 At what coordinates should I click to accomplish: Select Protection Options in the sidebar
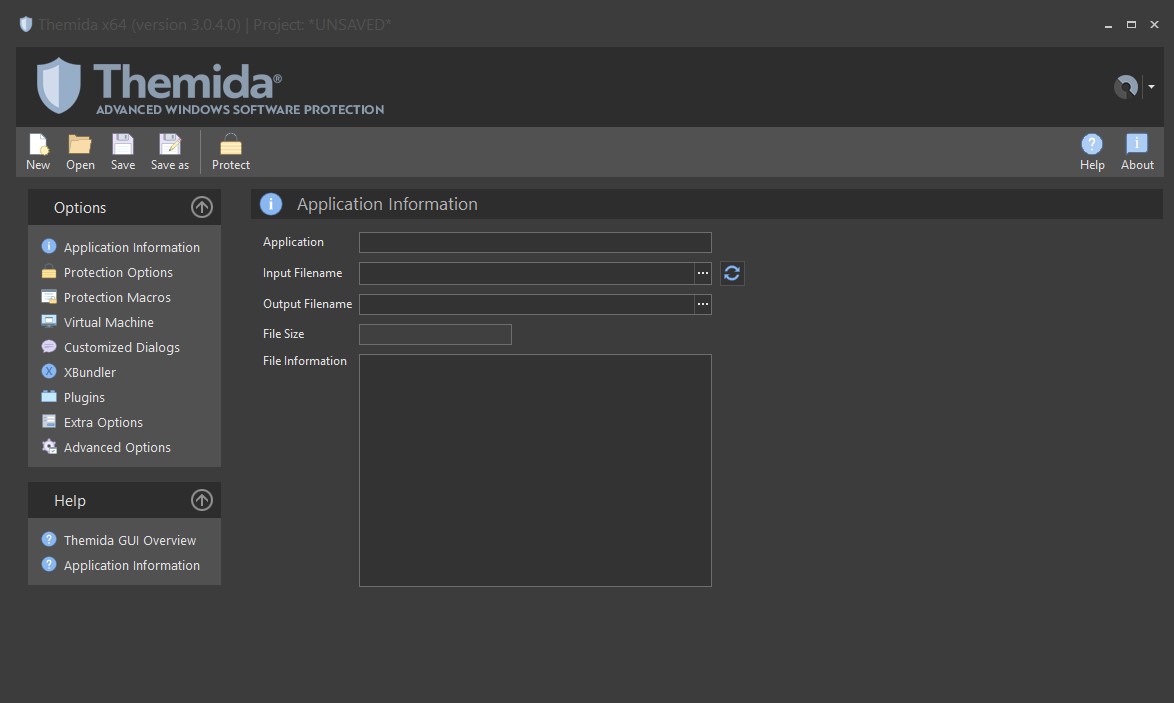point(118,272)
